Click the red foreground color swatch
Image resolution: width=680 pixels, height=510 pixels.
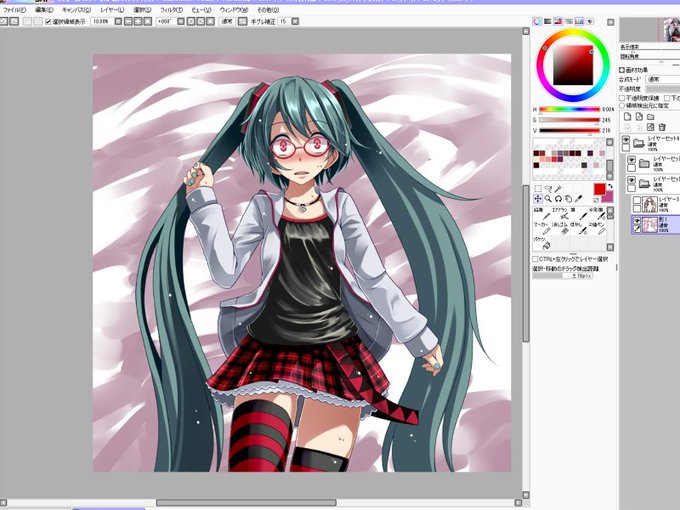coord(599,189)
